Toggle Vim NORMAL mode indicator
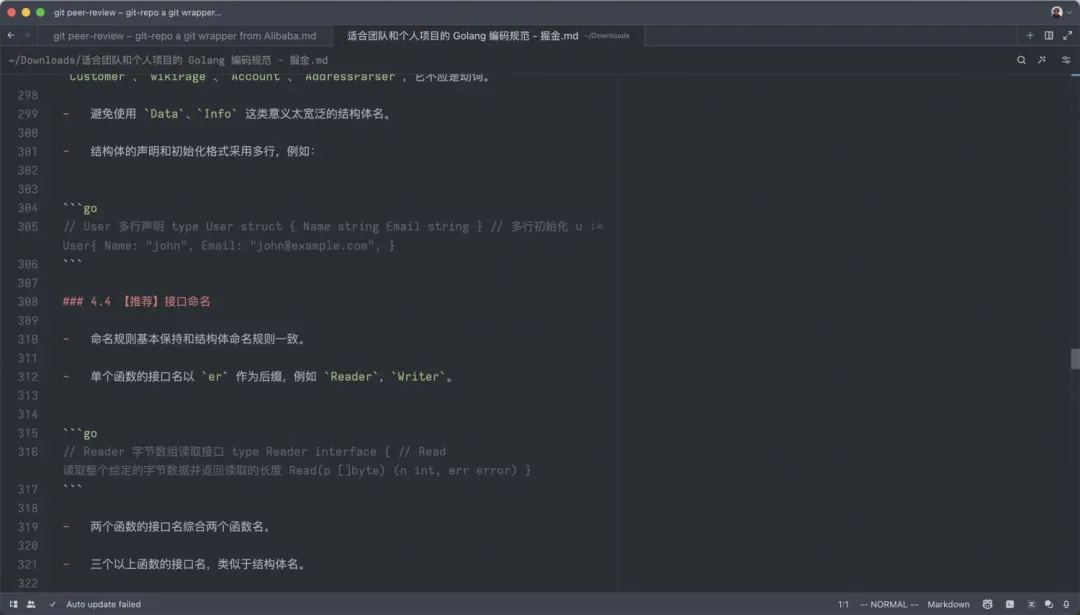Viewport: 1080px width, 615px height. click(888, 604)
